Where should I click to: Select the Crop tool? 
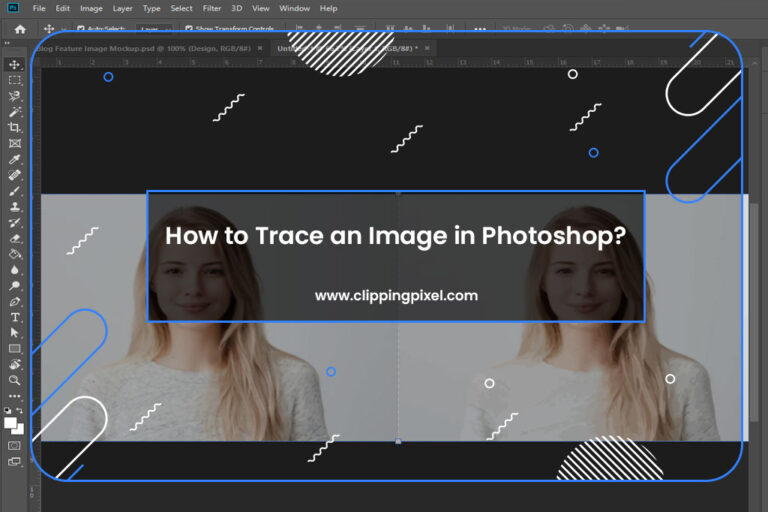[14, 127]
